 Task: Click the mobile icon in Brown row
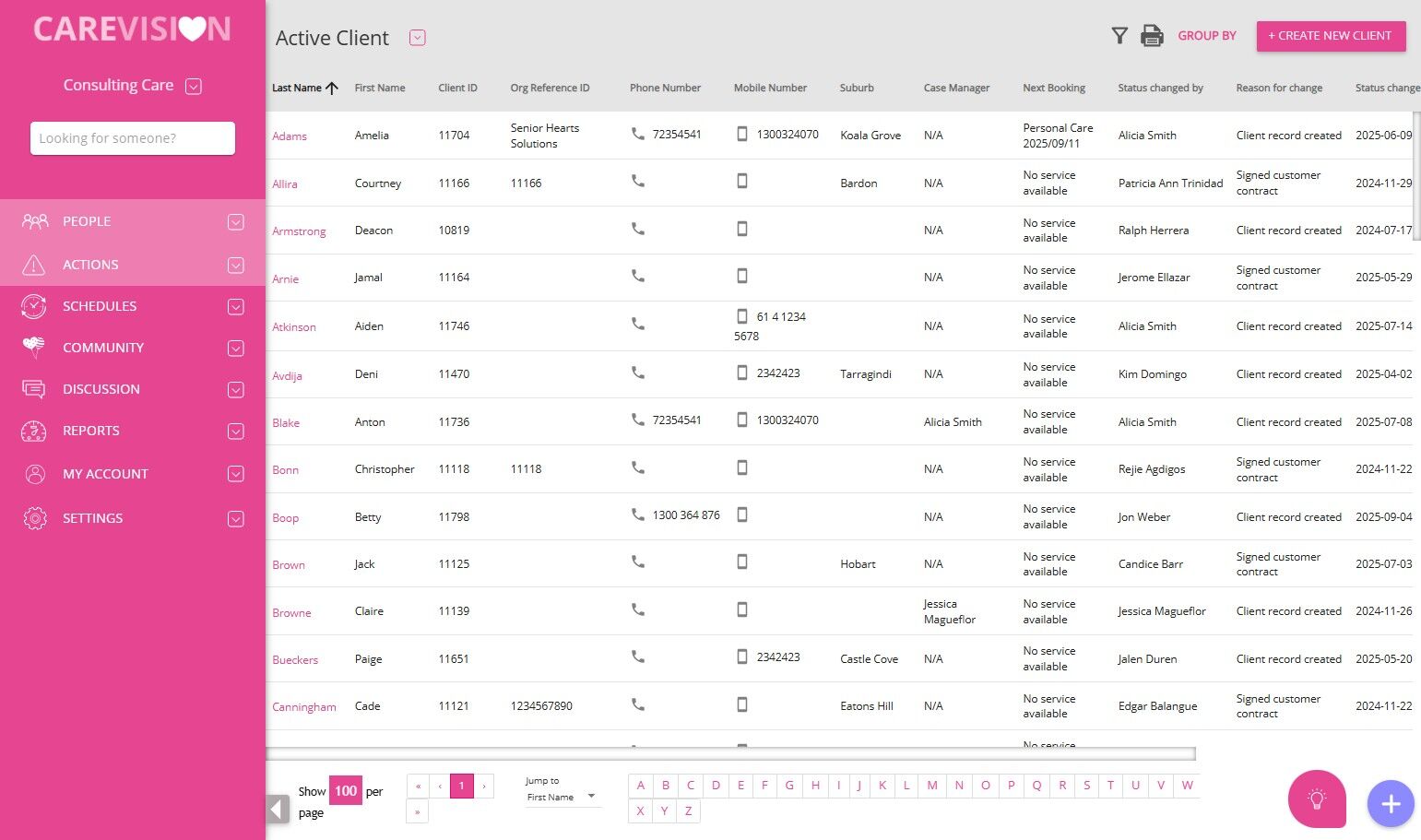tap(742, 562)
